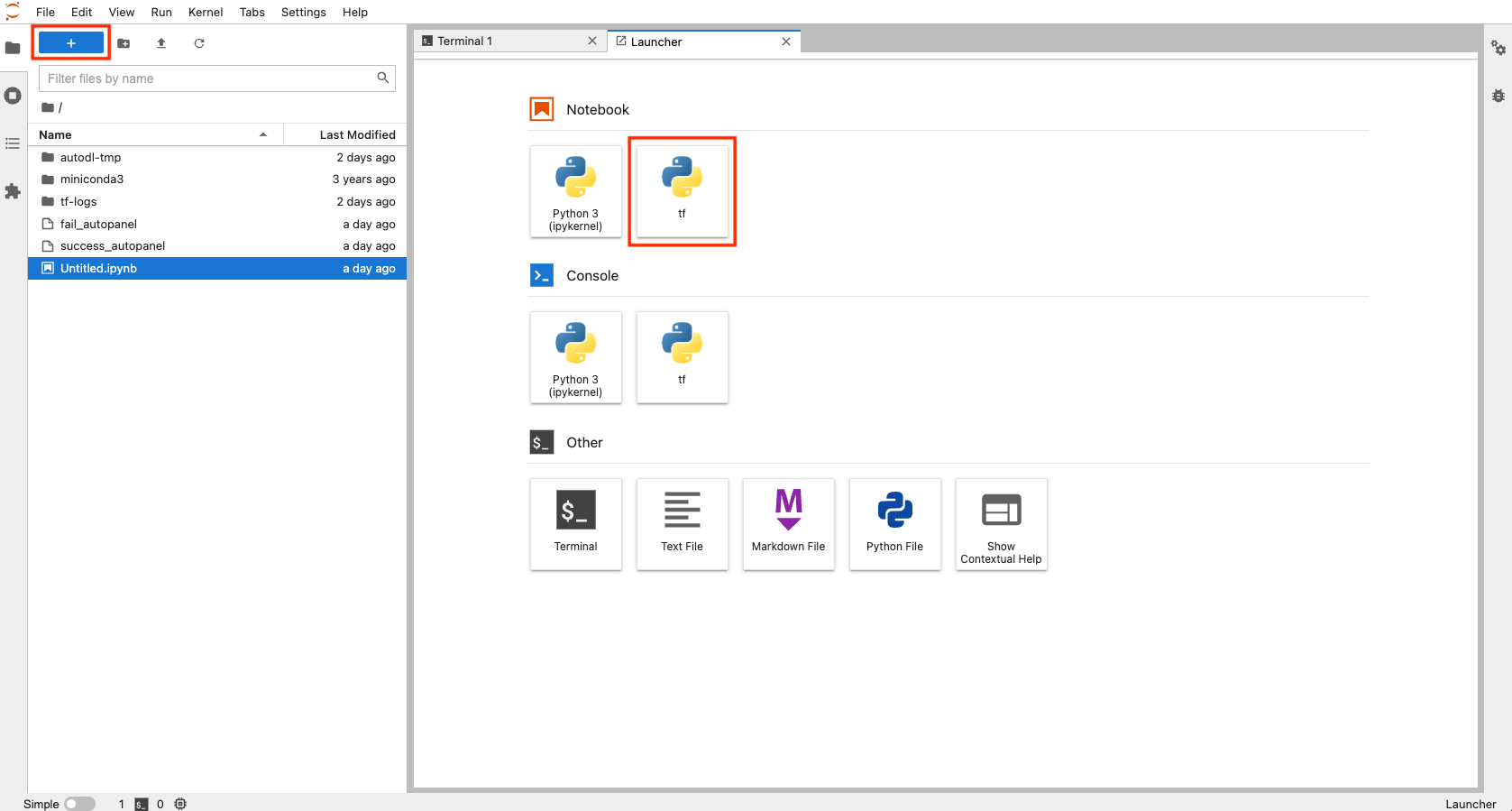This screenshot has width=1512, height=811.
Task: Open a new Terminal from Launcher
Action: pyautogui.click(x=575, y=524)
